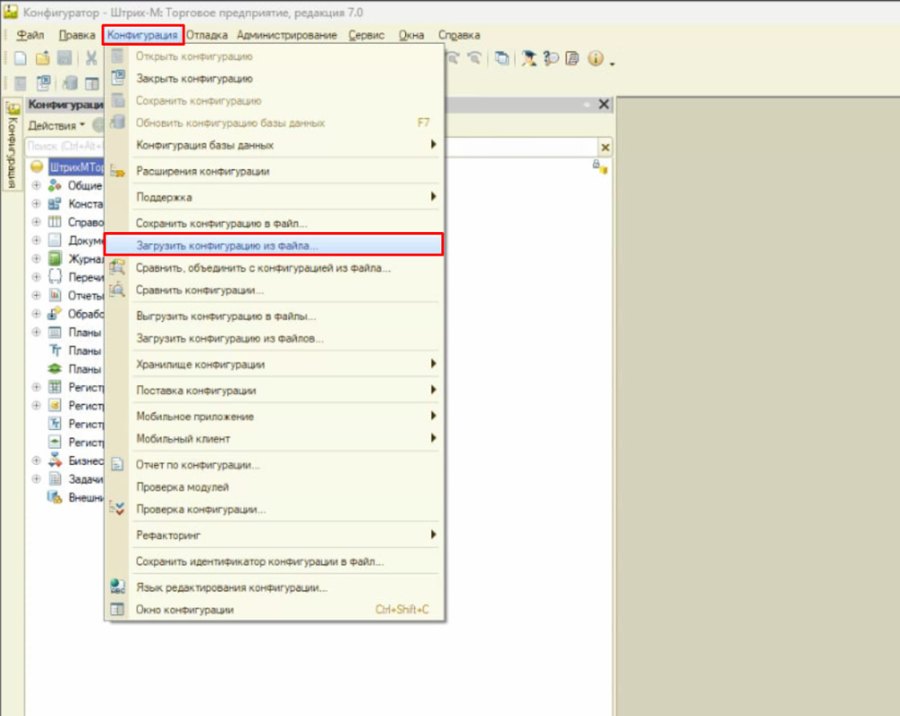The width and height of the screenshot is (900, 716).
Task: Click the Close configuration icon in the menu
Action: coord(118,78)
